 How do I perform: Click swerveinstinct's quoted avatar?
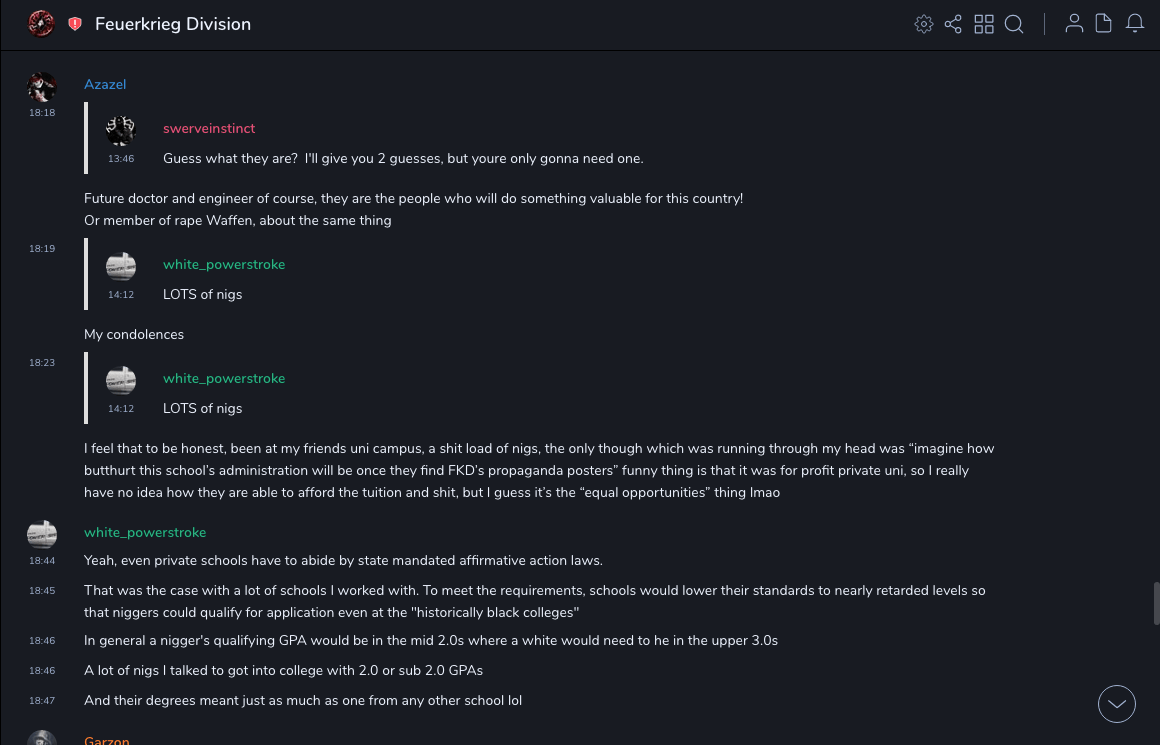(121, 130)
